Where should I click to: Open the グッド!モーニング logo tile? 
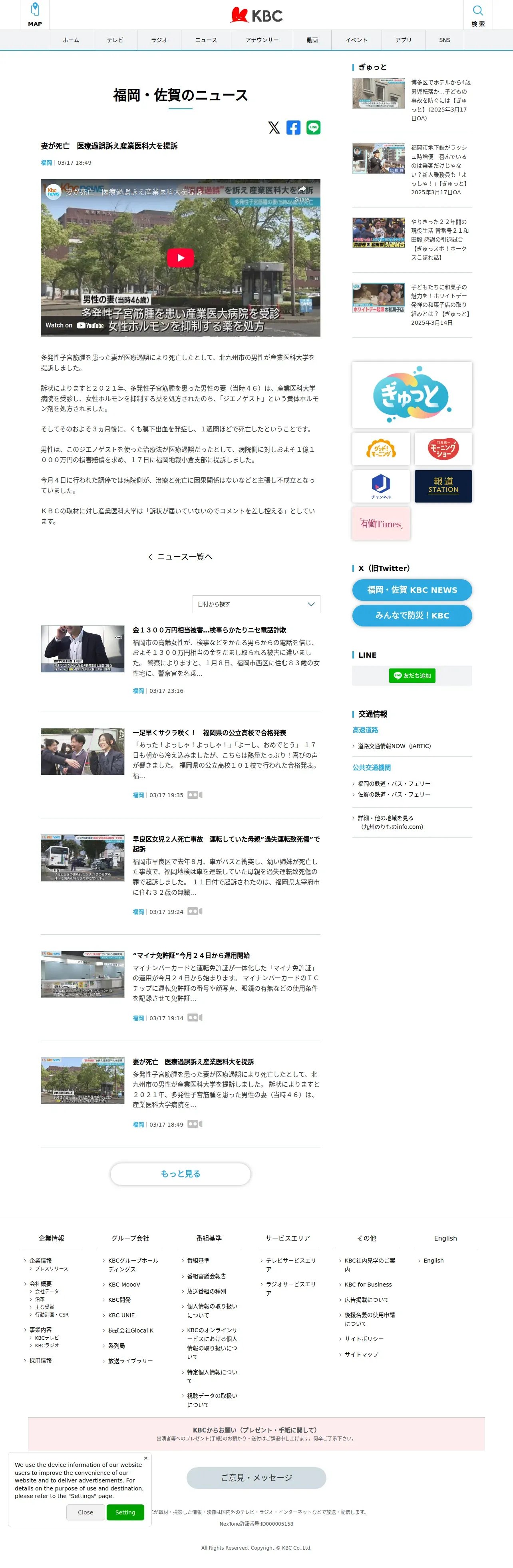coord(381,449)
